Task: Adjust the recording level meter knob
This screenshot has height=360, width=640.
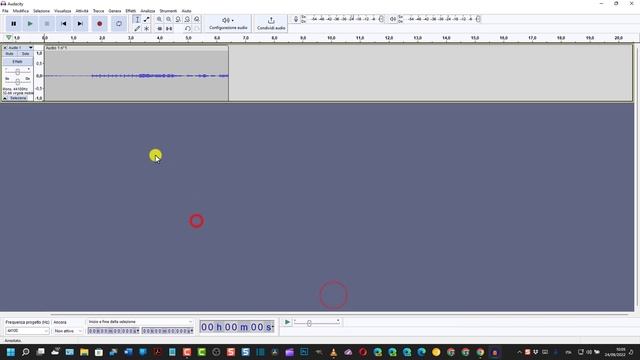Action: pyautogui.click(x=382, y=19)
